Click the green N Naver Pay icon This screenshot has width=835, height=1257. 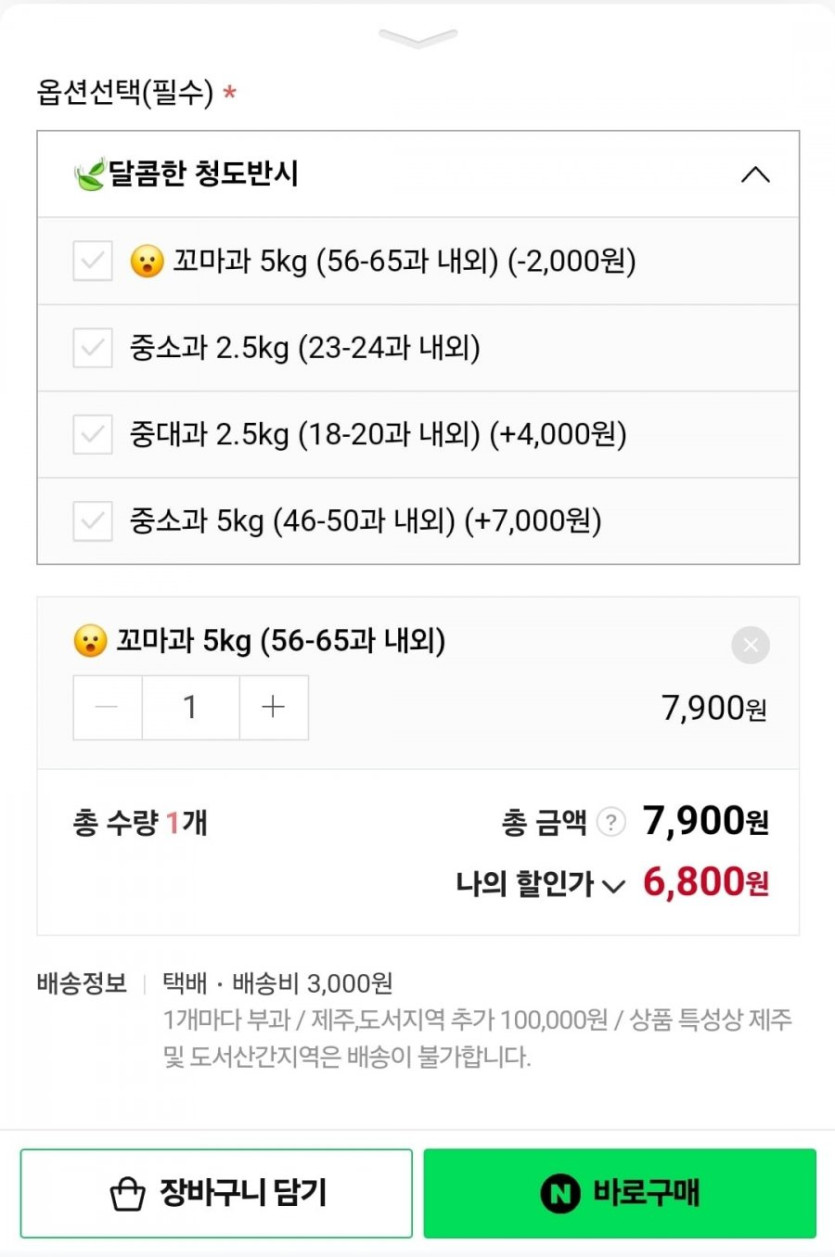pyautogui.click(x=560, y=1193)
